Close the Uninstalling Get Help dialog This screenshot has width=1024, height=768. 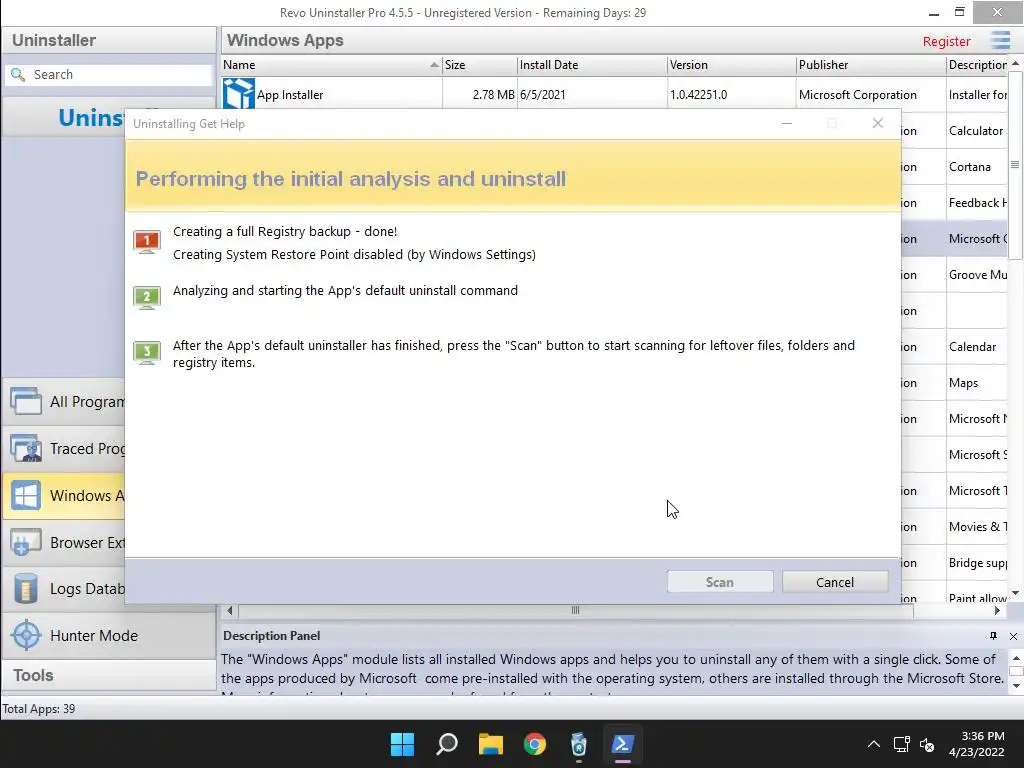(878, 123)
